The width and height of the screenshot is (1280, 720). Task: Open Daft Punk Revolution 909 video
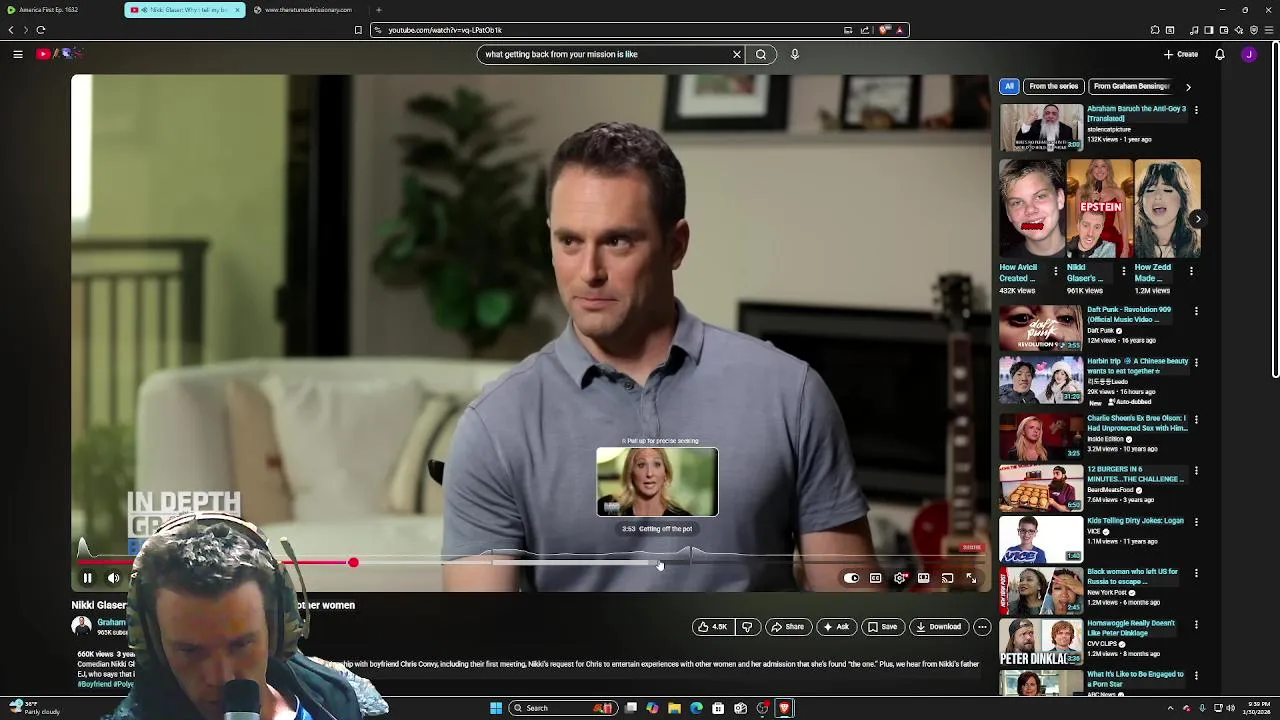pos(1041,328)
